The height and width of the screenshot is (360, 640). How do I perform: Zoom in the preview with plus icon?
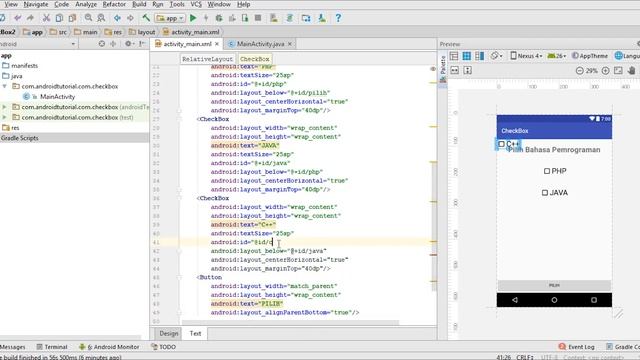605,71
